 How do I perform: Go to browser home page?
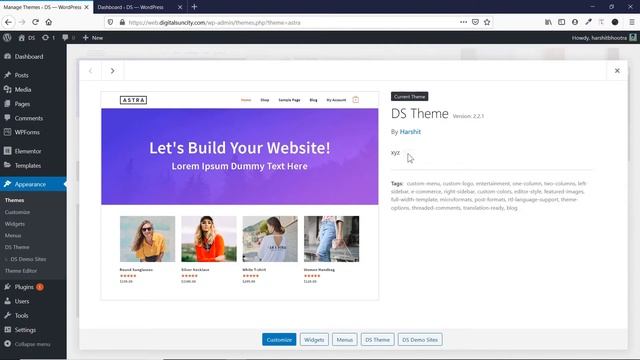tap(49, 22)
